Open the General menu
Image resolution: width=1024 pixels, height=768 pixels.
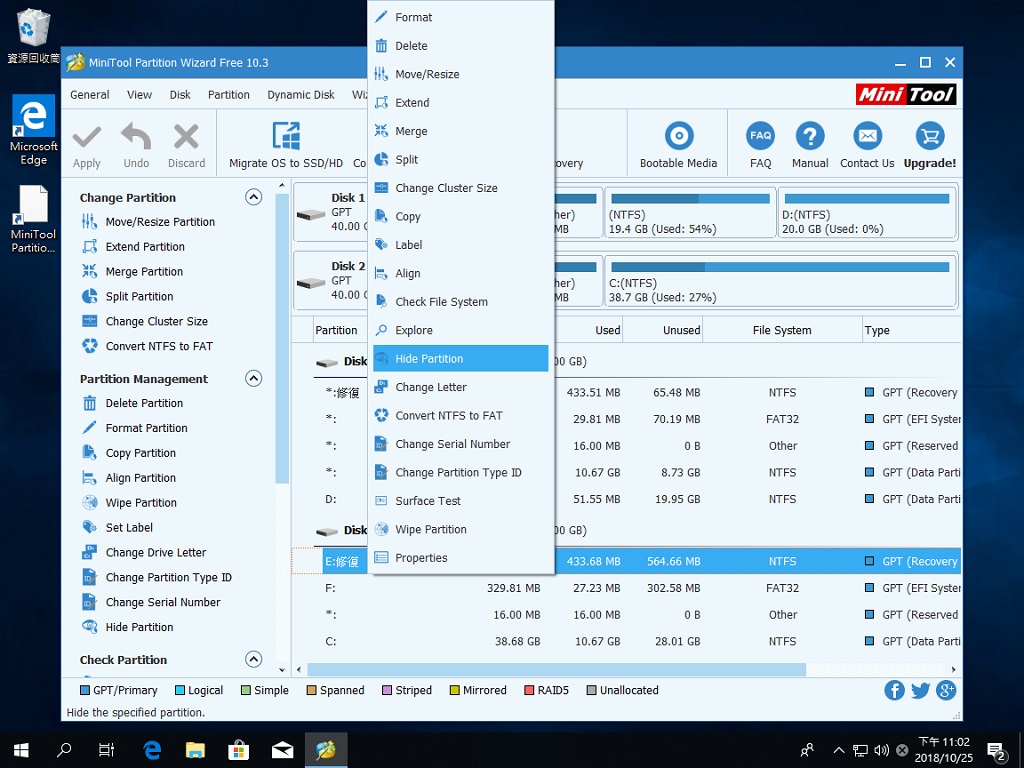(x=89, y=95)
